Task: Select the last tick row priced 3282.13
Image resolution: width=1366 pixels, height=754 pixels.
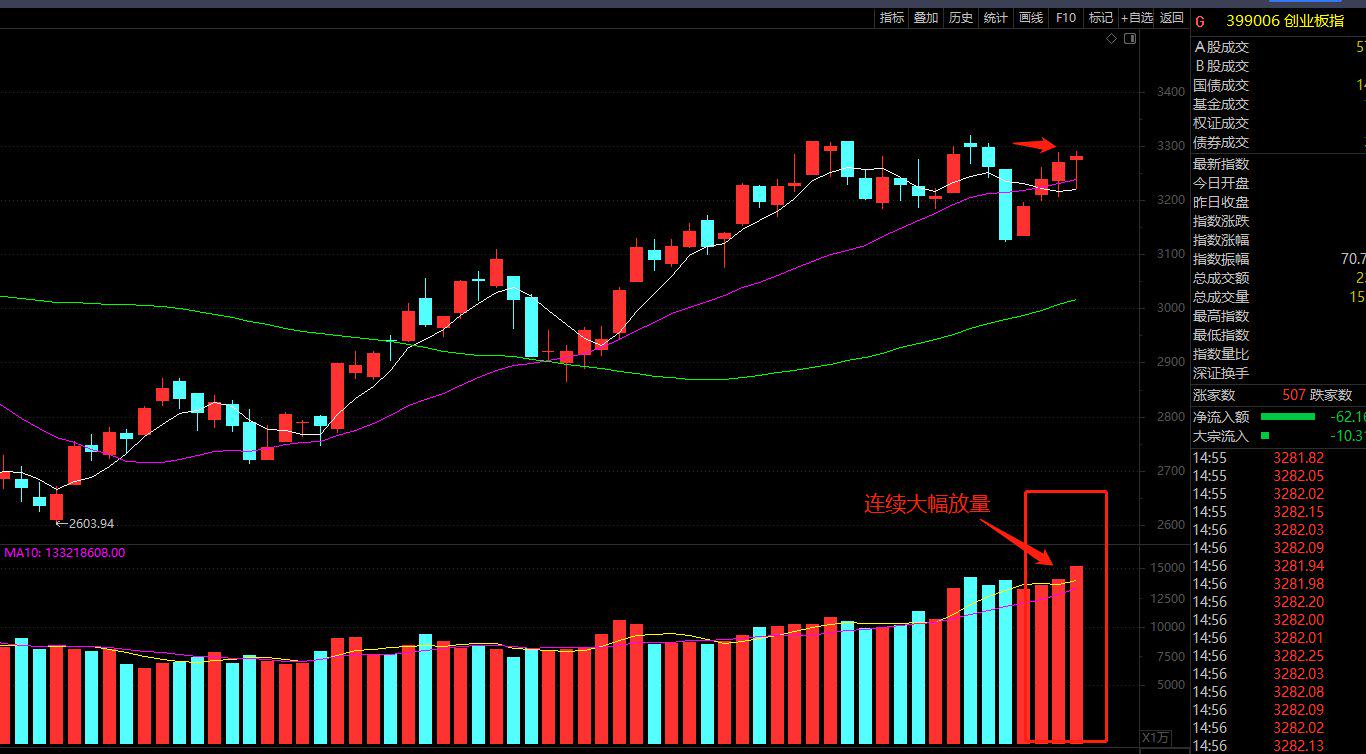Action: click(1278, 746)
